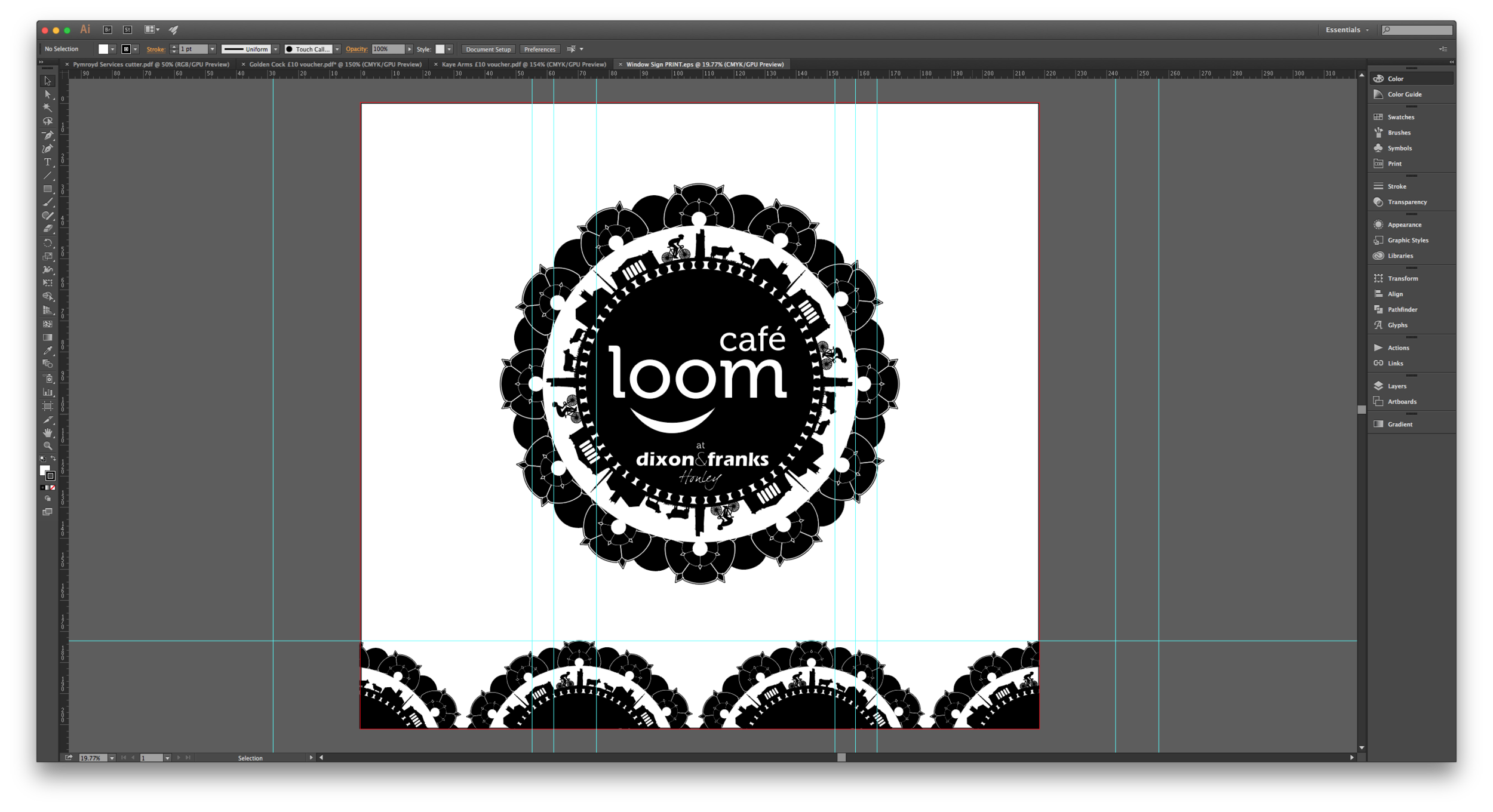Open Adobe Stock via St icon
This screenshot has width=1493, height=812.
click(127, 29)
